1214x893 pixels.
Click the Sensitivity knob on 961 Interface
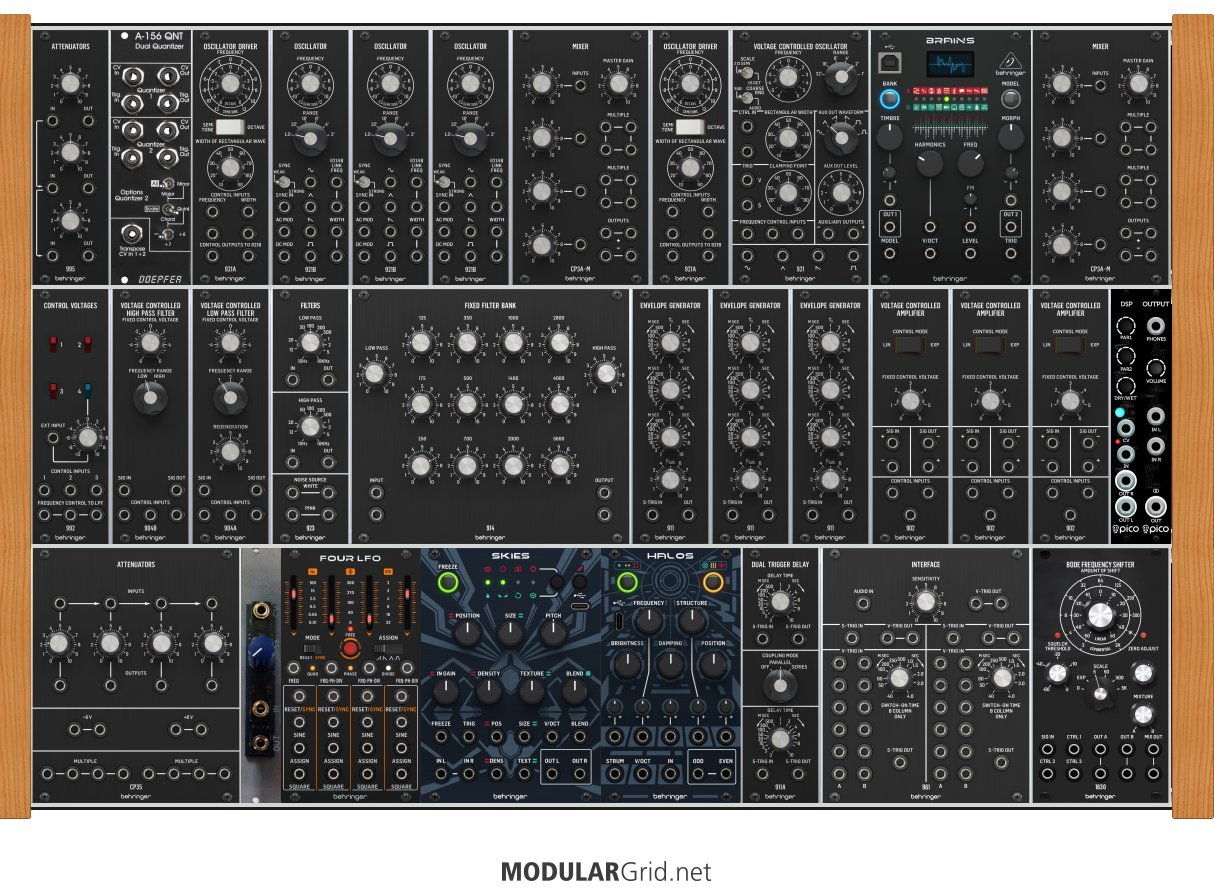(926, 601)
